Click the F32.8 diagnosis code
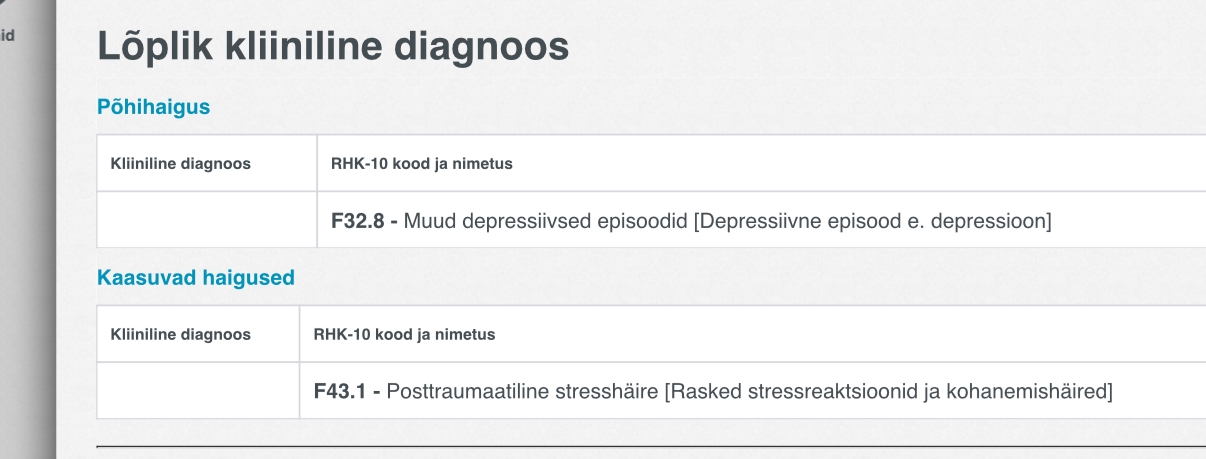This screenshot has width=1206, height=459. 358,220
